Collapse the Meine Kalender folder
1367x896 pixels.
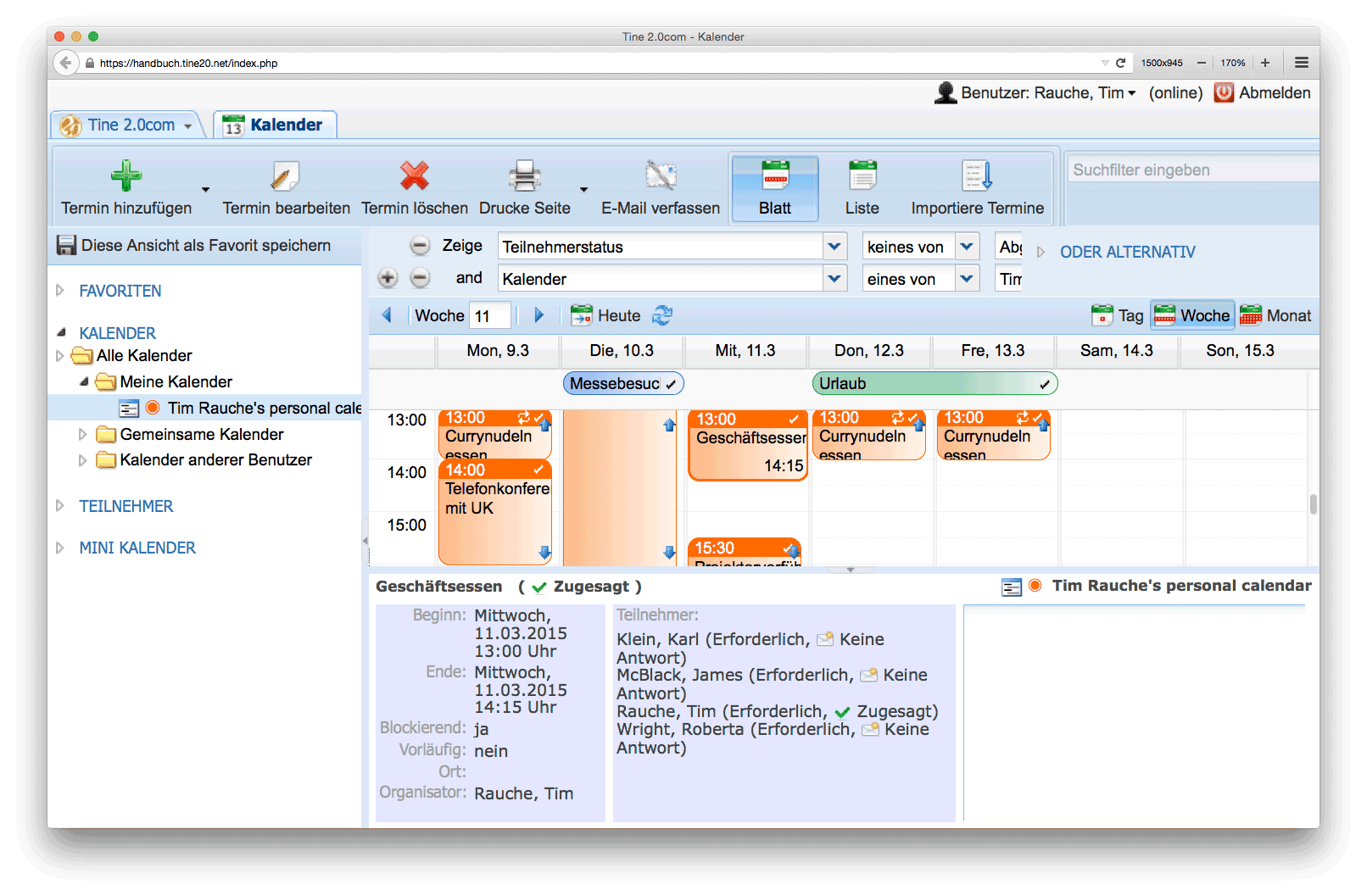point(84,382)
